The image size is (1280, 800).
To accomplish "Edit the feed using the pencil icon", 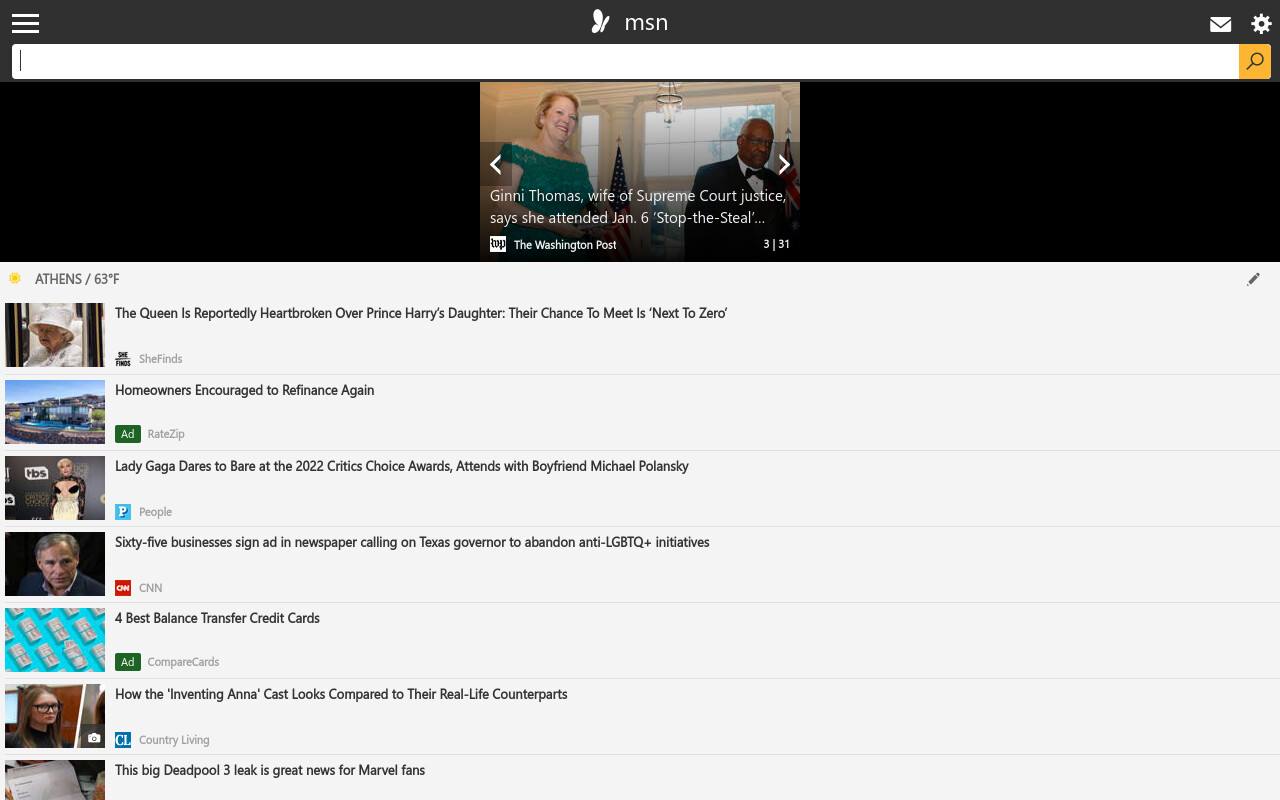I will click(1253, 279).
